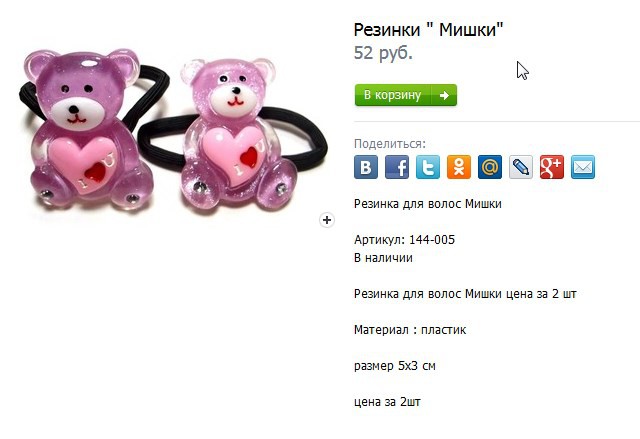Share via the Mail.ru @ icon
This screenshot has width=640, height=439.
click(490, 167)
